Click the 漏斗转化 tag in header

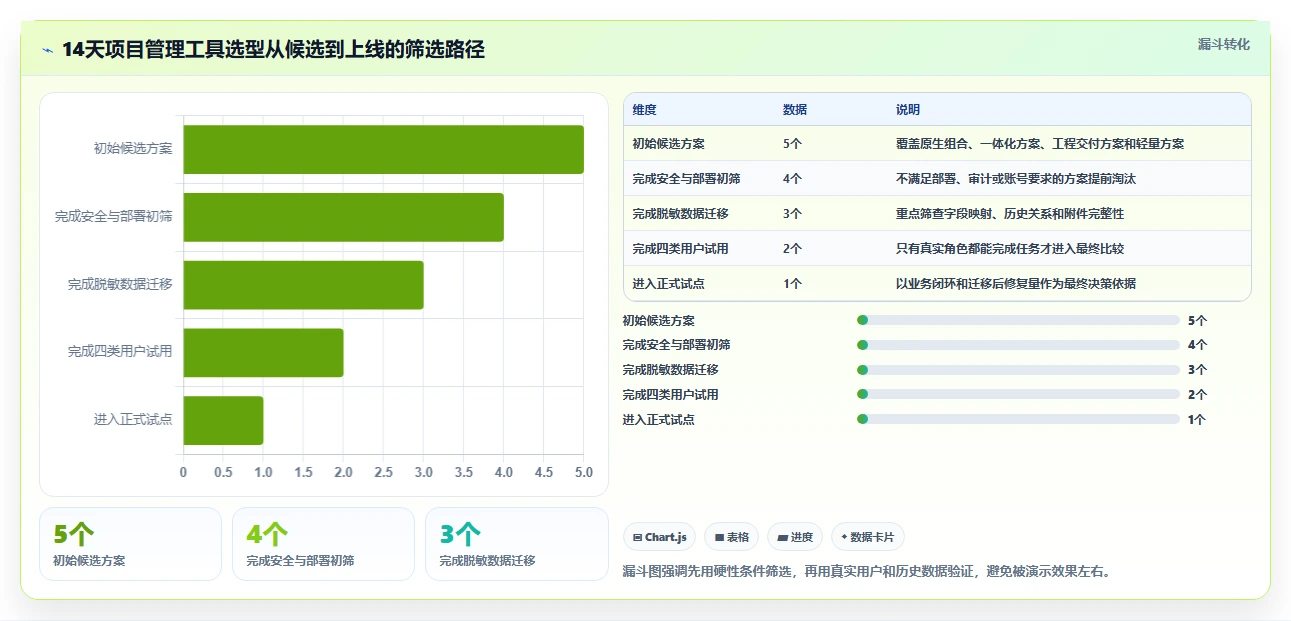(x=1224, y=44)
